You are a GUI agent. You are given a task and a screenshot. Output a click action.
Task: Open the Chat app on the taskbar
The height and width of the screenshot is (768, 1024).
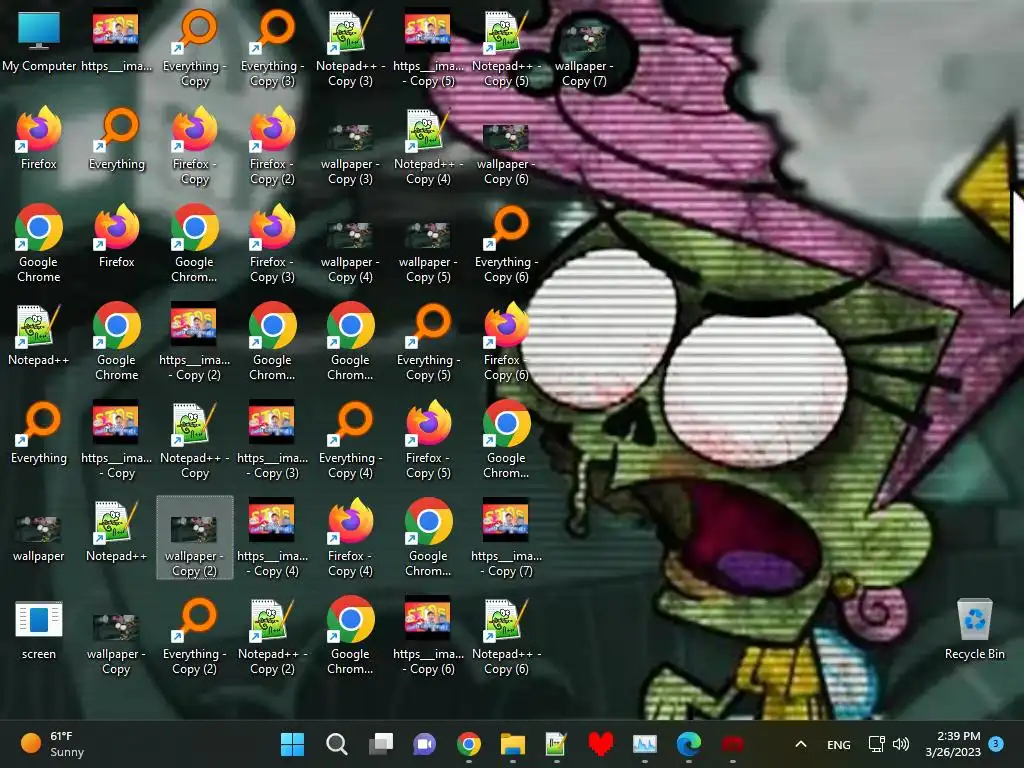(424, 744)
